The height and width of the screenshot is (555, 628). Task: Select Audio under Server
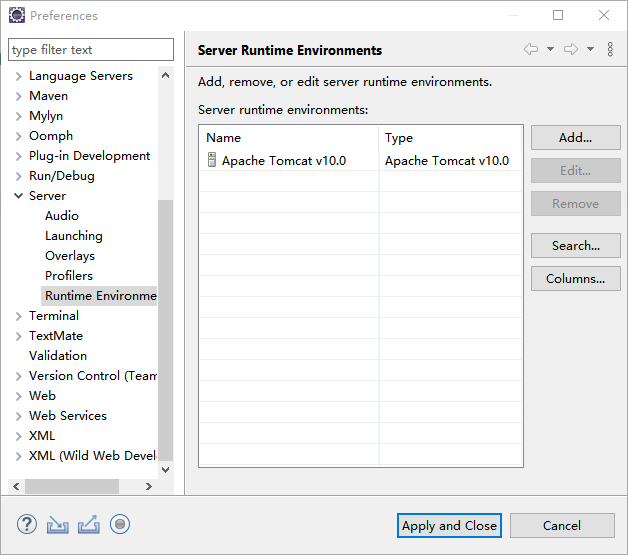(62, 216)
